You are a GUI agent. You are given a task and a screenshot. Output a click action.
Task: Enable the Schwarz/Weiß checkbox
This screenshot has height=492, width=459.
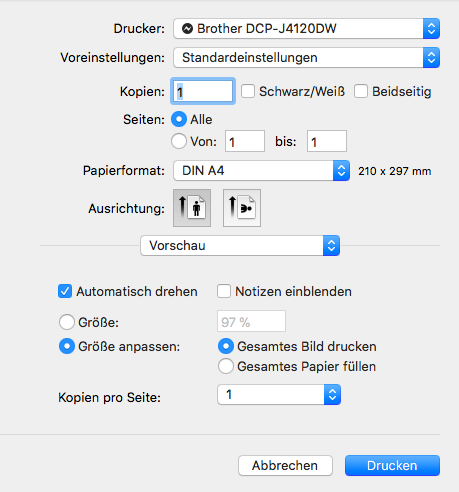[248, 91]
